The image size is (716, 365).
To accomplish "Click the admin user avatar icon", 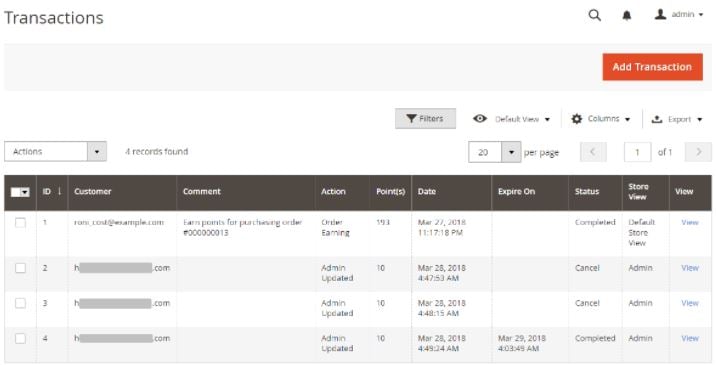I will pyautogui.click(x=660, y=15).
